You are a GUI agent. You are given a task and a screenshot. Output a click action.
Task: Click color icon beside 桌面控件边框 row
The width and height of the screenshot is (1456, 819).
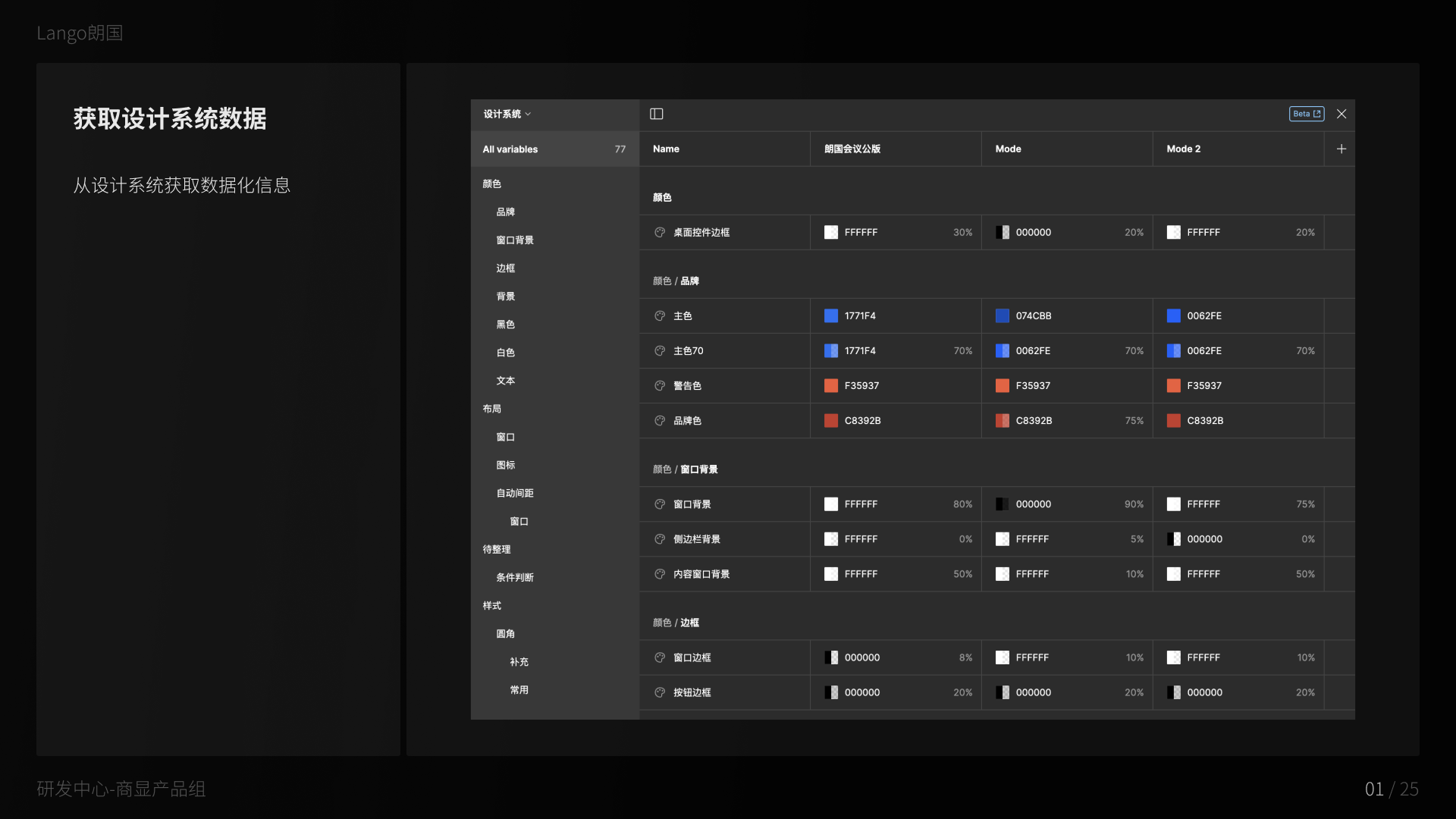tap(660, 232)
